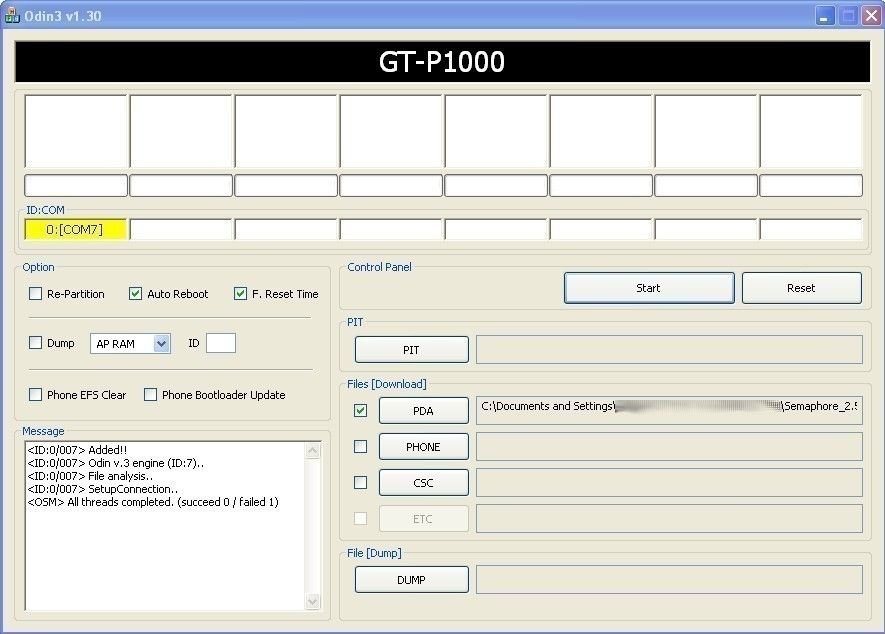
Task: Select the yellow 0:[COM7] port box
Action: click(x=76, y=229)
